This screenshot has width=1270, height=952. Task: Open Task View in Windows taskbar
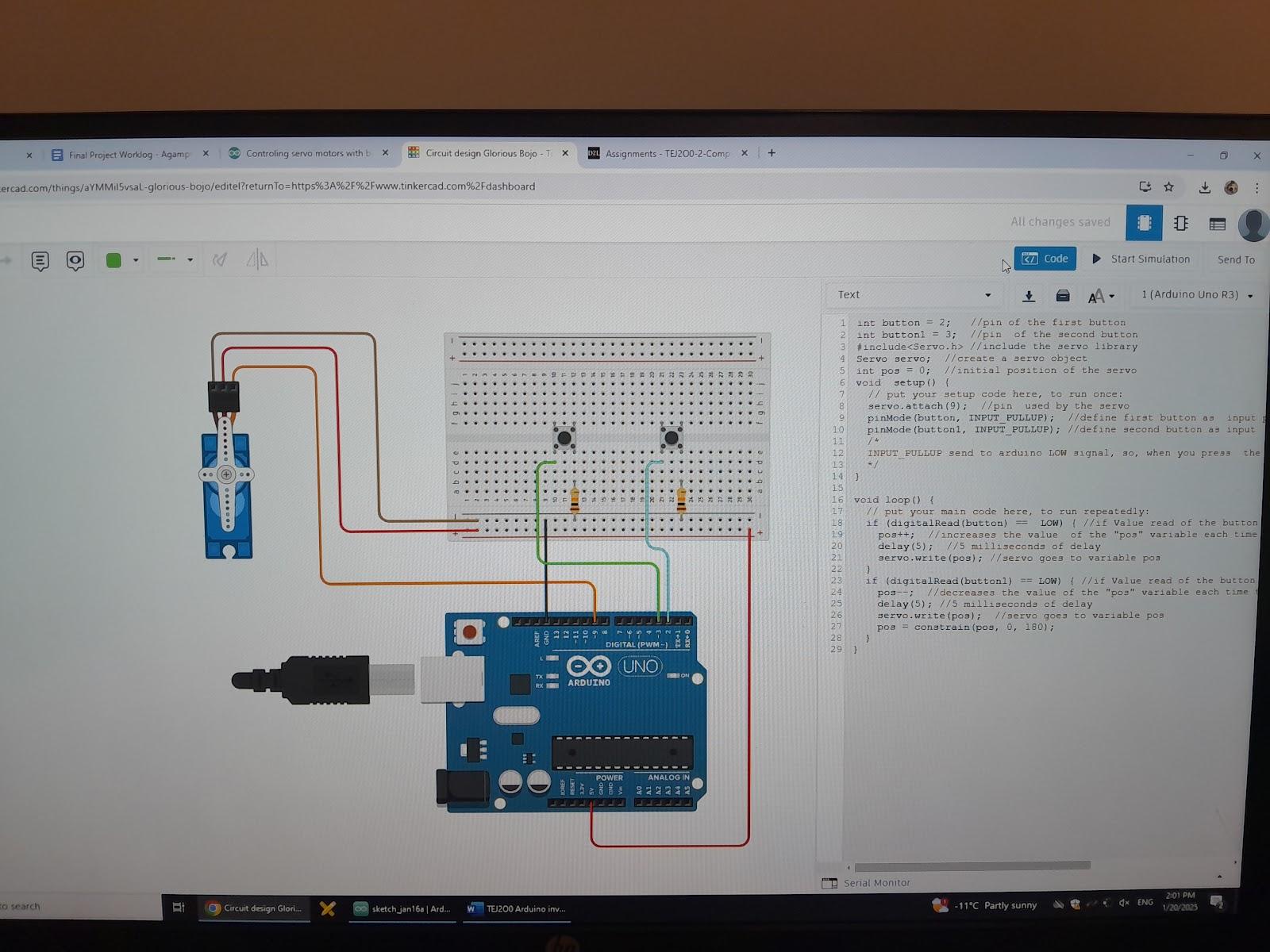(x=179, y=908)
